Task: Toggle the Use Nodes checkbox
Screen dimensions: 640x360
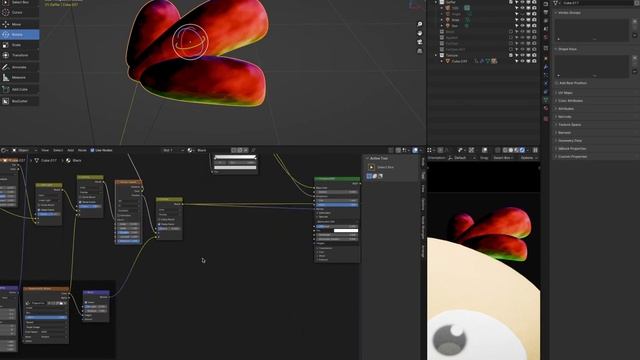Action: 92,150
